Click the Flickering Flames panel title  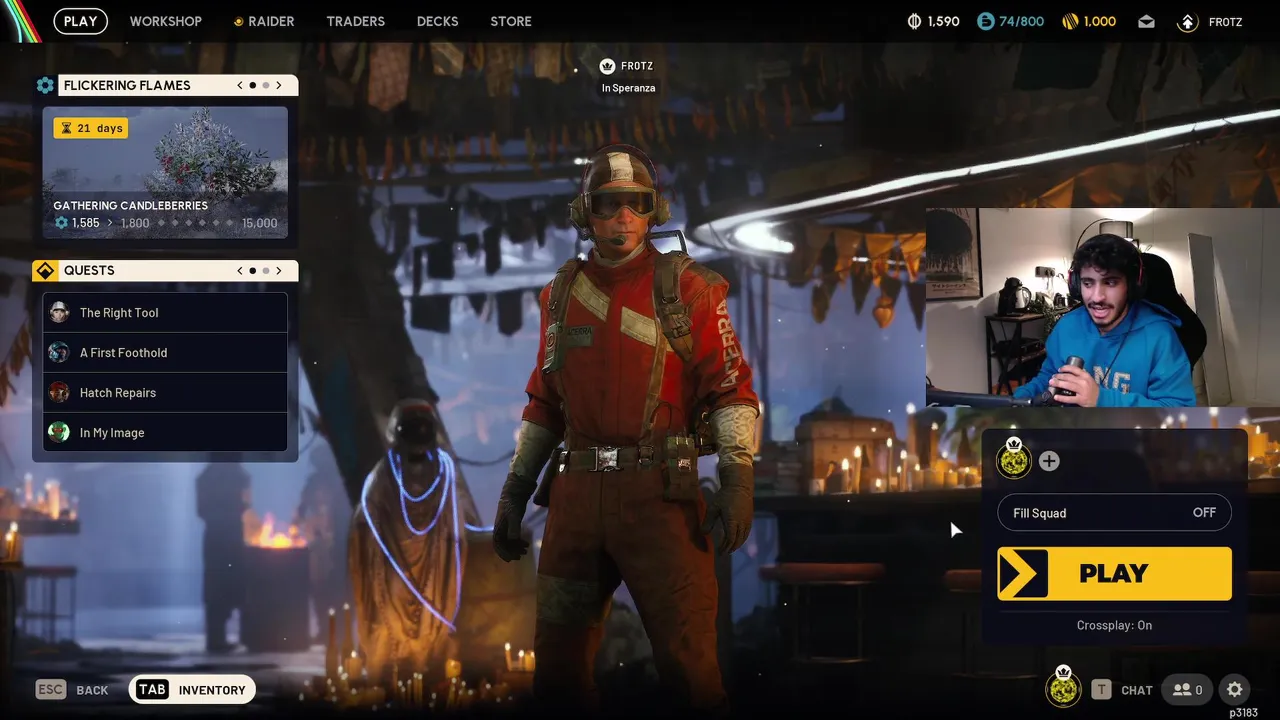pos(127,85)
